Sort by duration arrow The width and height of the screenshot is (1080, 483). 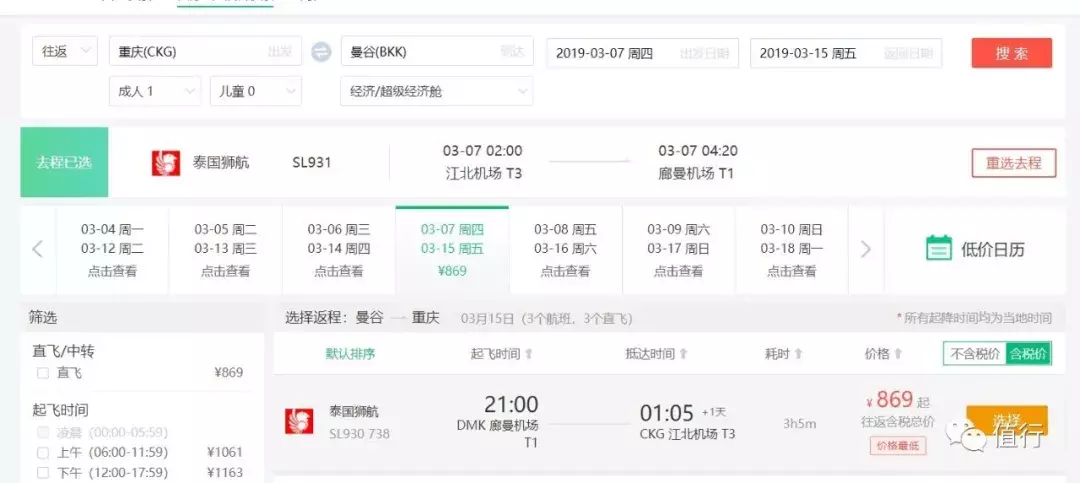click(798, 354)
